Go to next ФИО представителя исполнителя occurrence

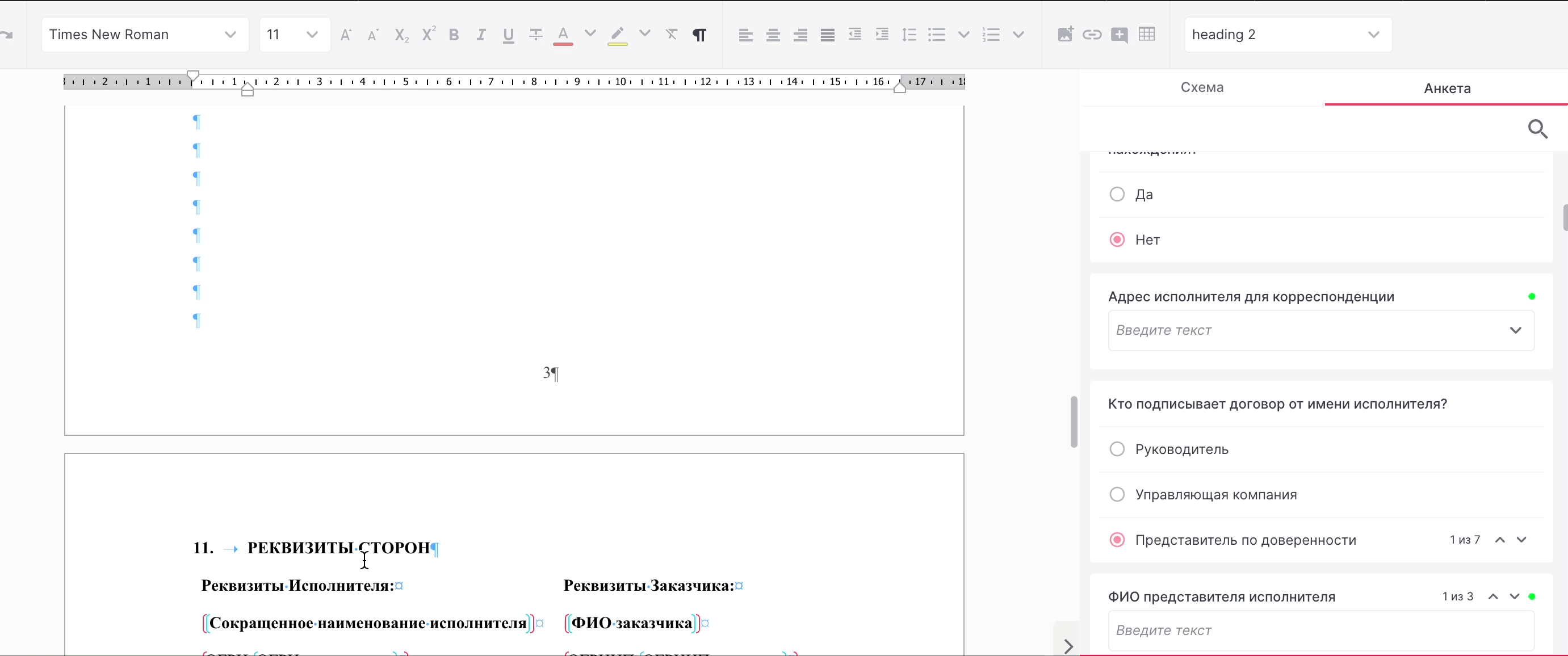(1515, 596)
